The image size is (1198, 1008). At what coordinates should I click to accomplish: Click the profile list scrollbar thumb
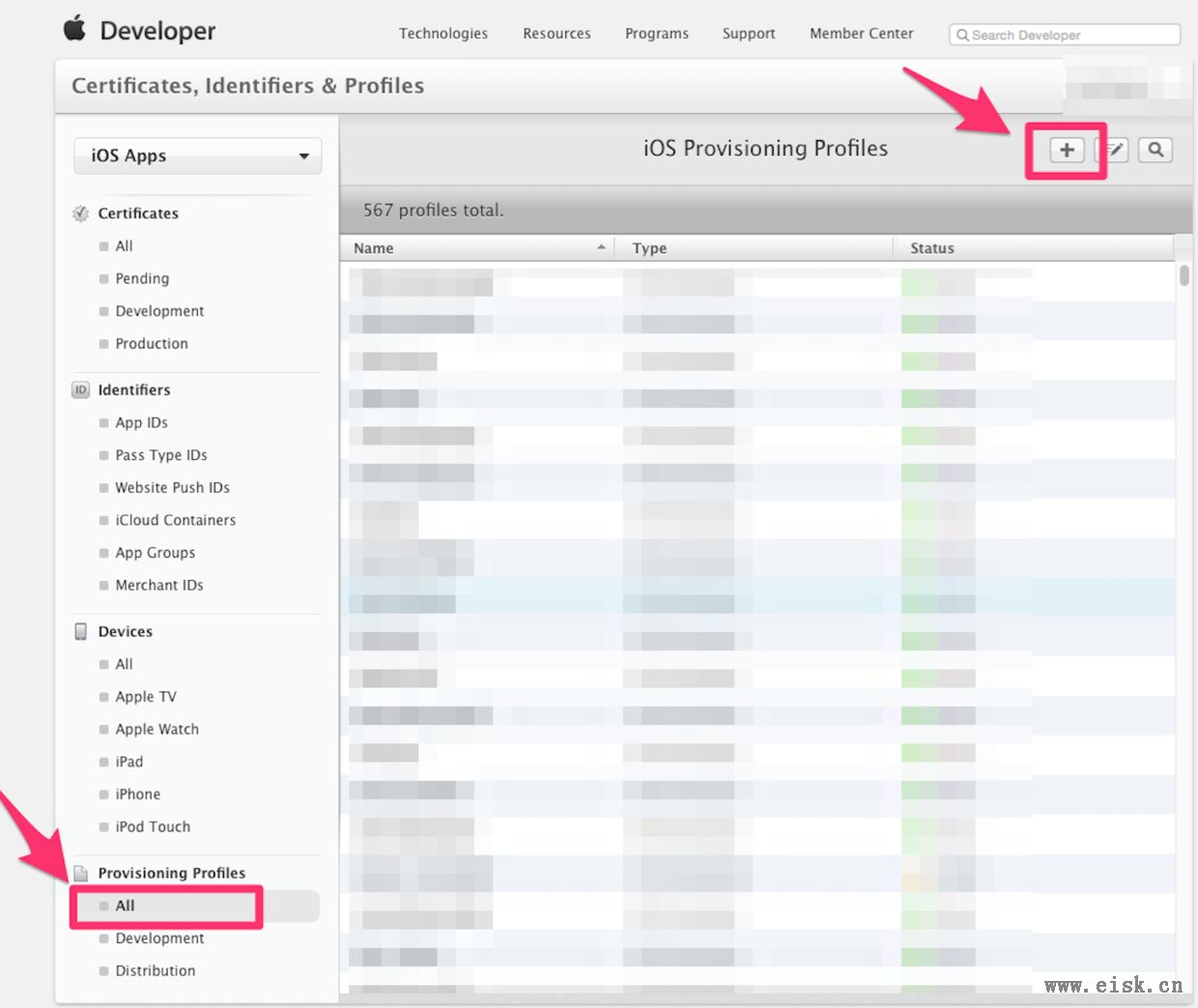[1184, 275]
